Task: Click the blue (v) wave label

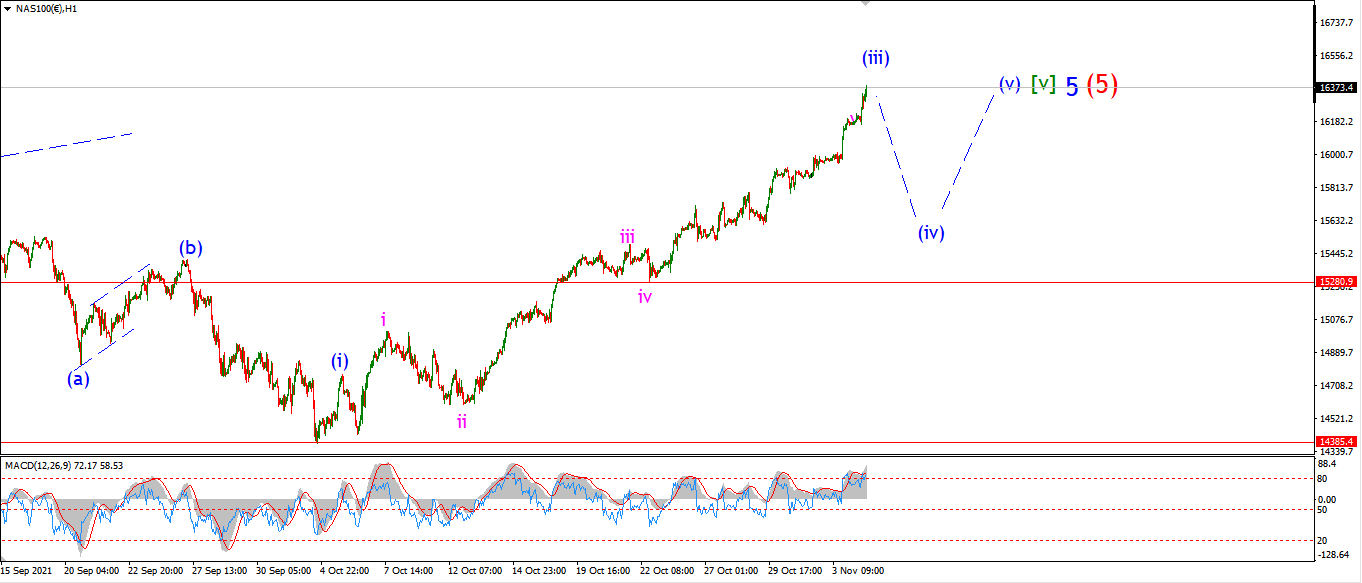Action: tap(1009, 83)
